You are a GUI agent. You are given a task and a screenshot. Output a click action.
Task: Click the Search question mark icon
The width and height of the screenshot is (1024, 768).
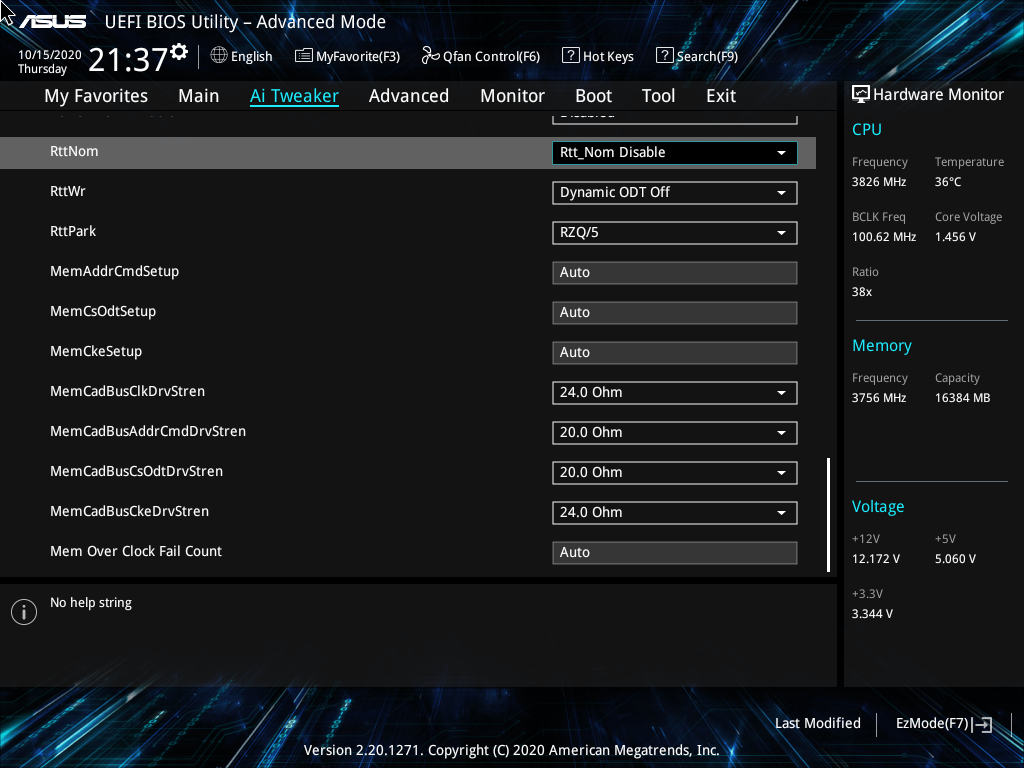coord(664,56)
